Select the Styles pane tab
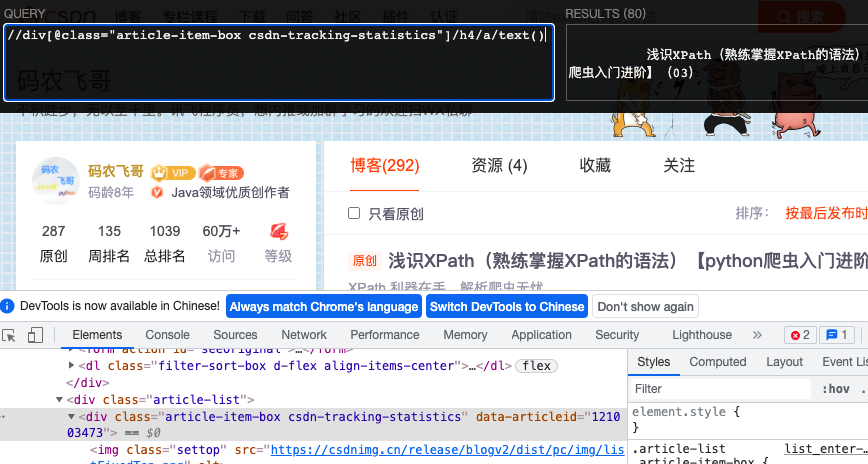868x464 pixels. pos(654,362)
